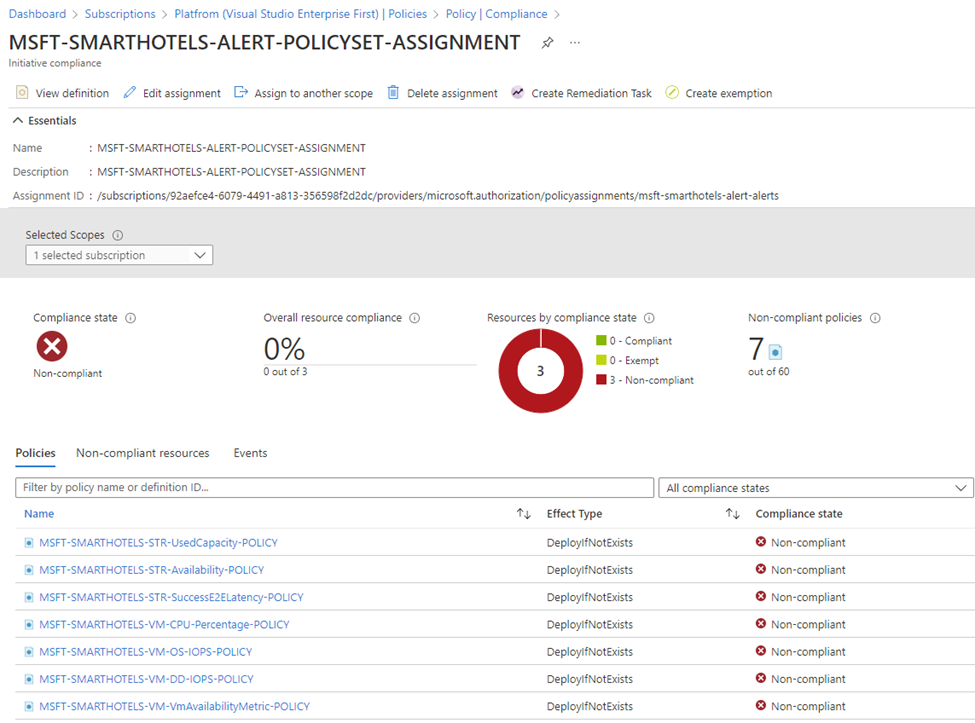The height and width of the screenshot is (723, 975).
Task: Open MSFT-SMARTHOTELS-VM-DD-IOPS-POLICY link
Action: click(x=146, y=679)
